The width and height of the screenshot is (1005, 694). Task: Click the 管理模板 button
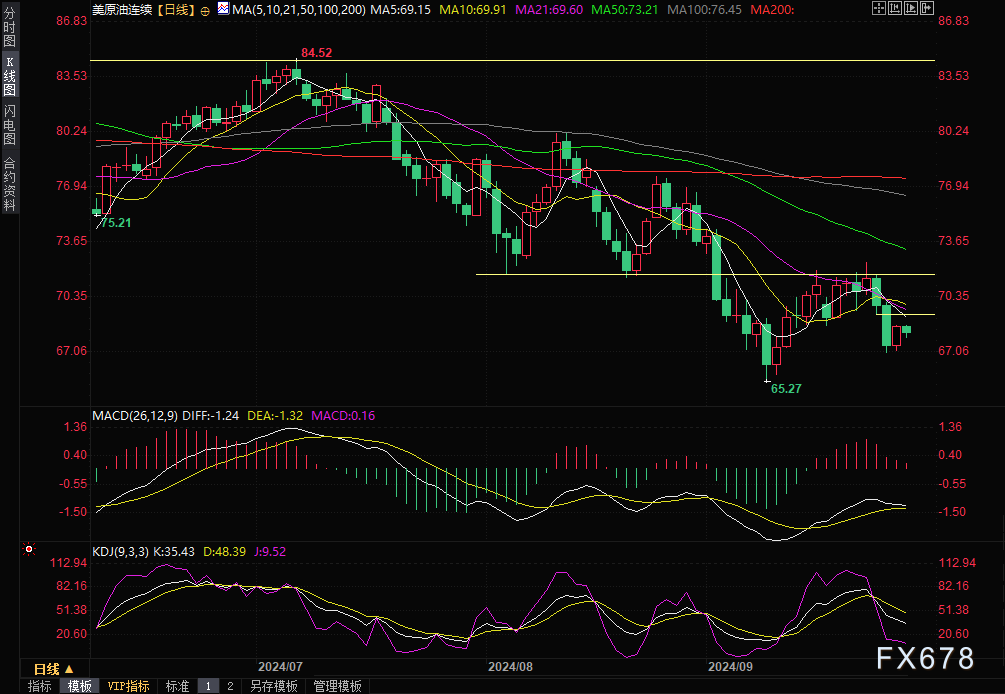point(337,686)
